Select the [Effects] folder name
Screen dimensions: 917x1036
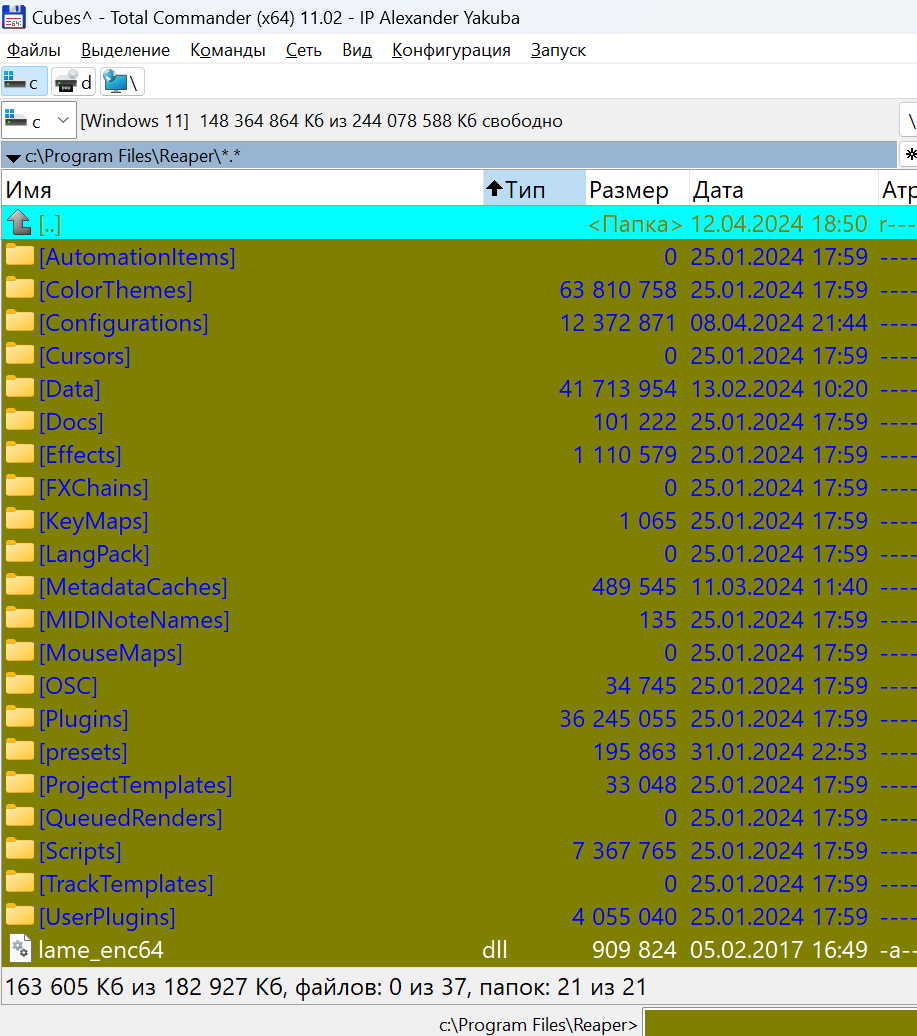coord(80,455)
